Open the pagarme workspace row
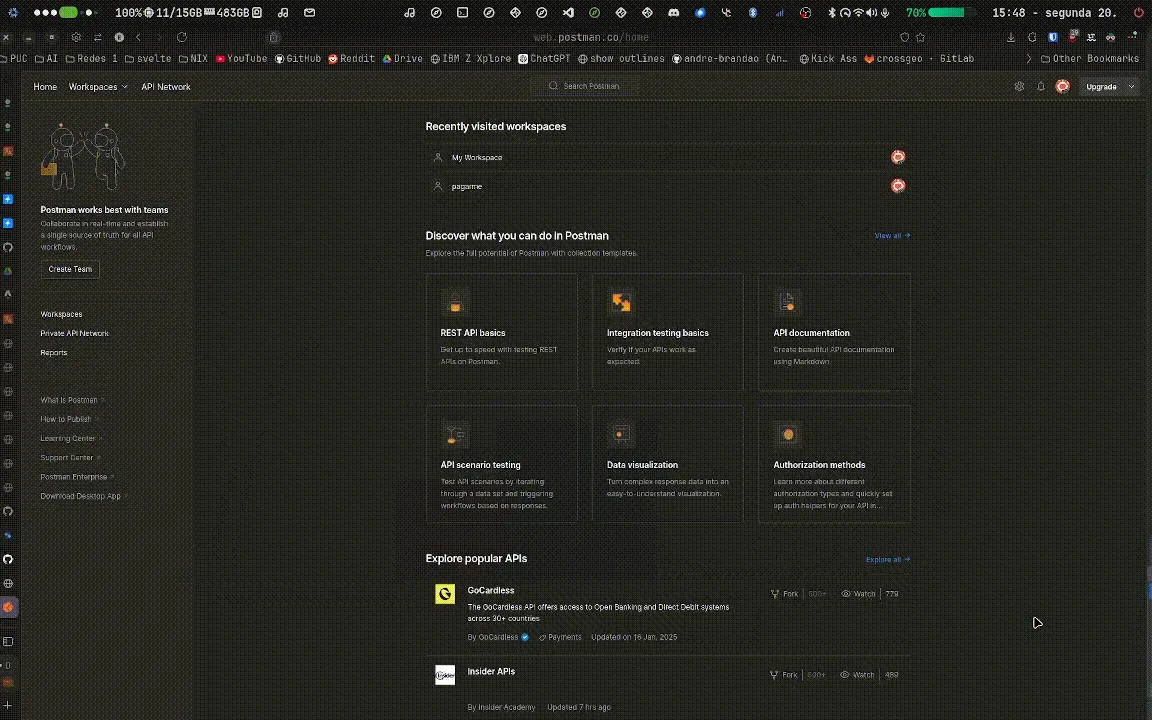 (x=668, y=186)
